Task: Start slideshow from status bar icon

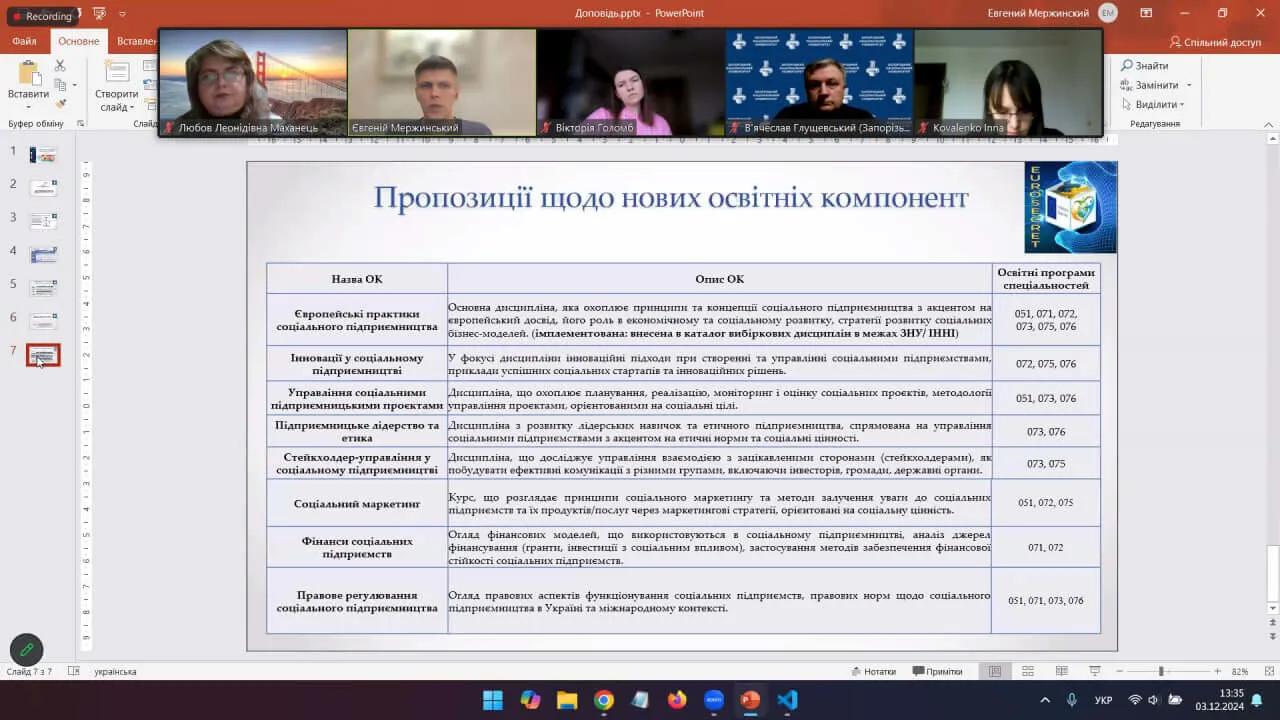Action: (x=1095, y=671)
